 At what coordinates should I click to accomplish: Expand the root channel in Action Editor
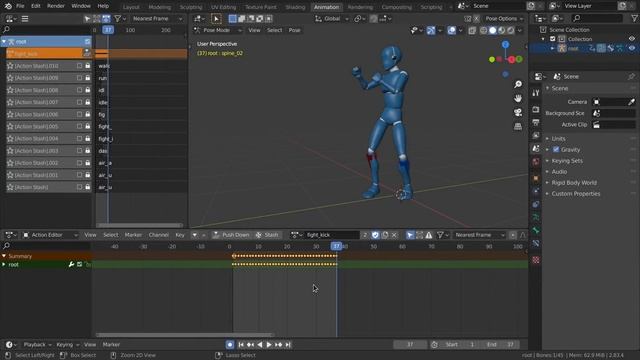[4, 264]
